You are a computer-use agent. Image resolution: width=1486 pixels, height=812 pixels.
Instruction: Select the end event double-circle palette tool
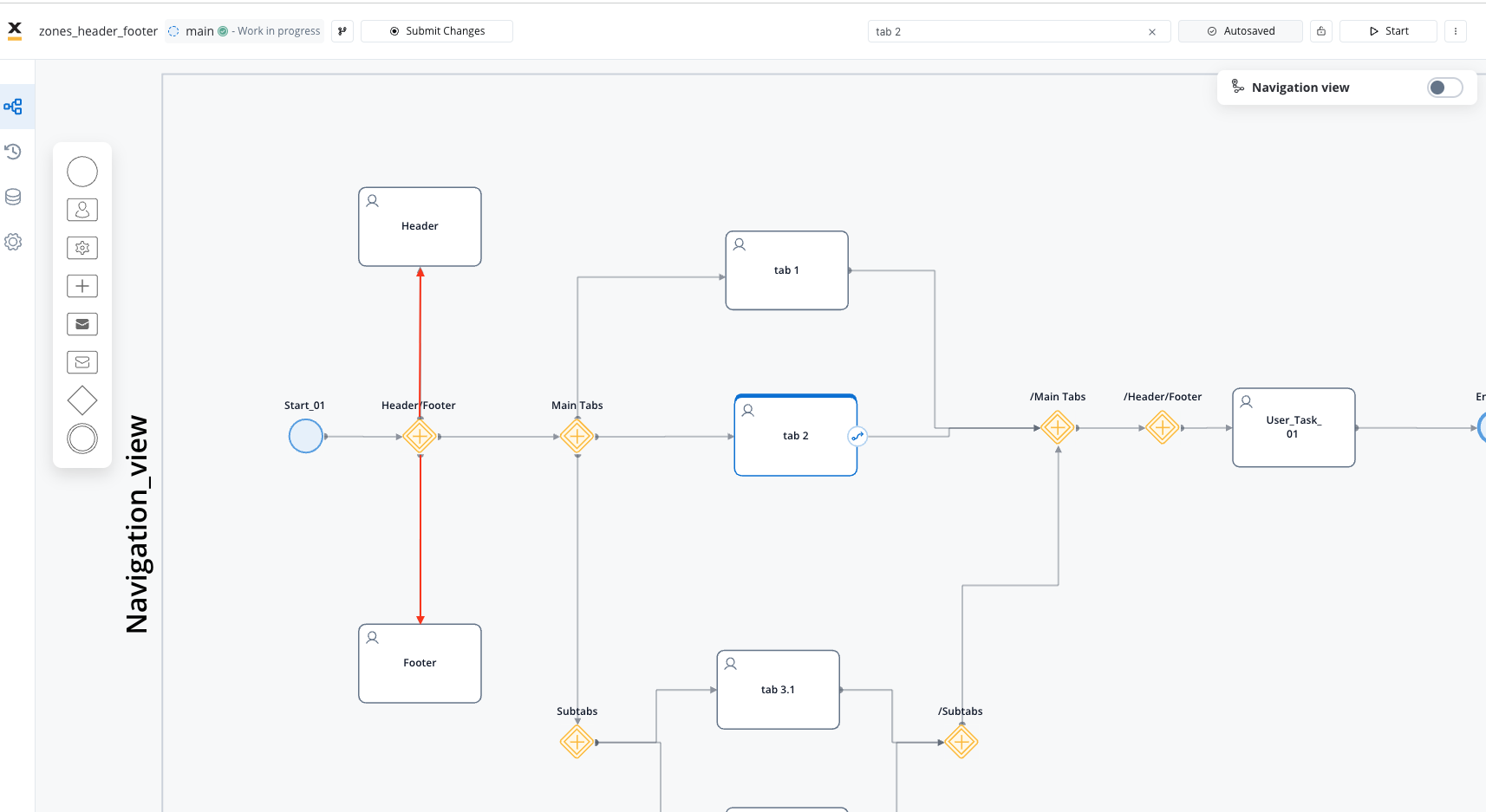[x=82, y=438]
